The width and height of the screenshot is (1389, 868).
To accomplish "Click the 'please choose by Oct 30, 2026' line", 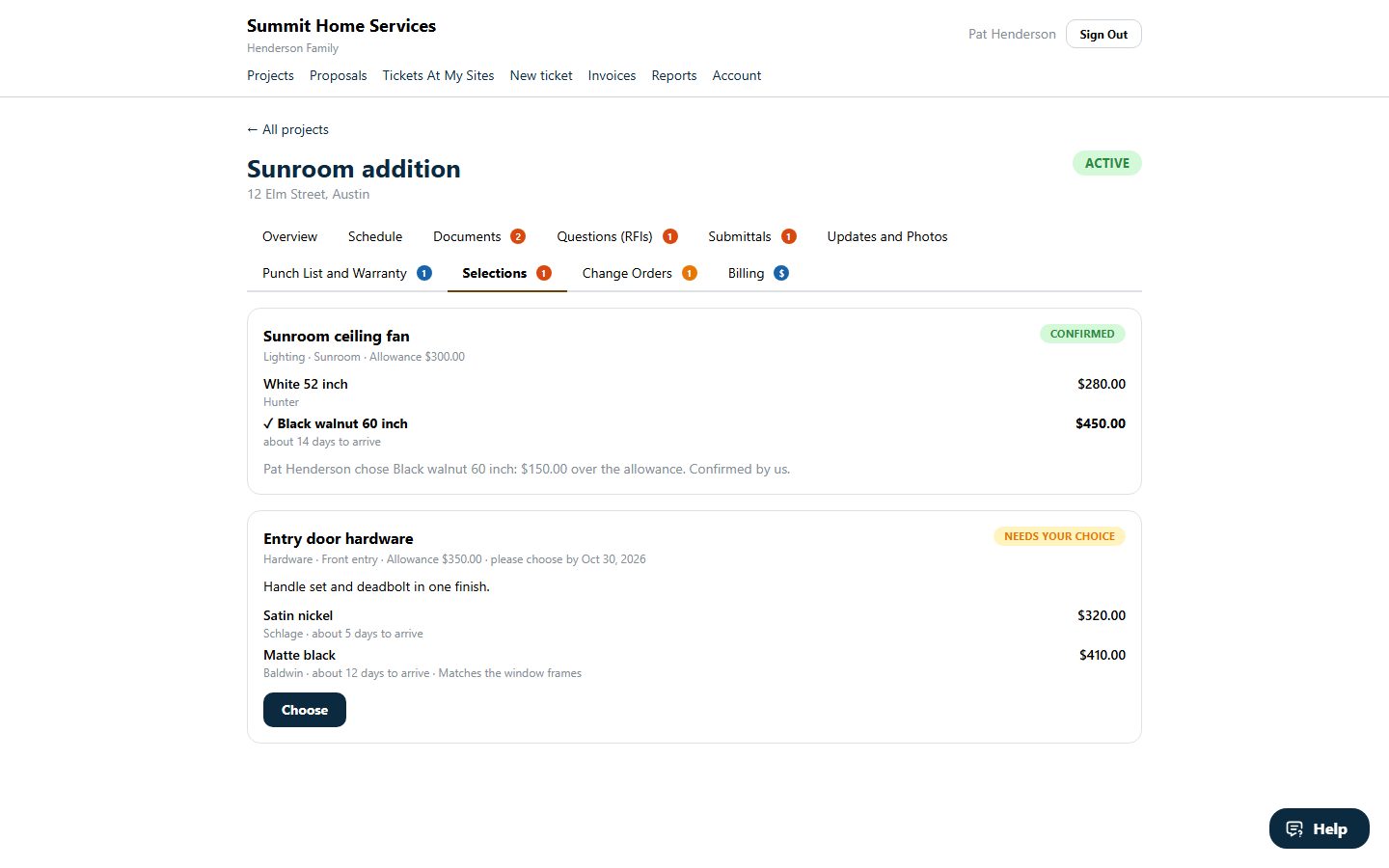I will (568, 559).
